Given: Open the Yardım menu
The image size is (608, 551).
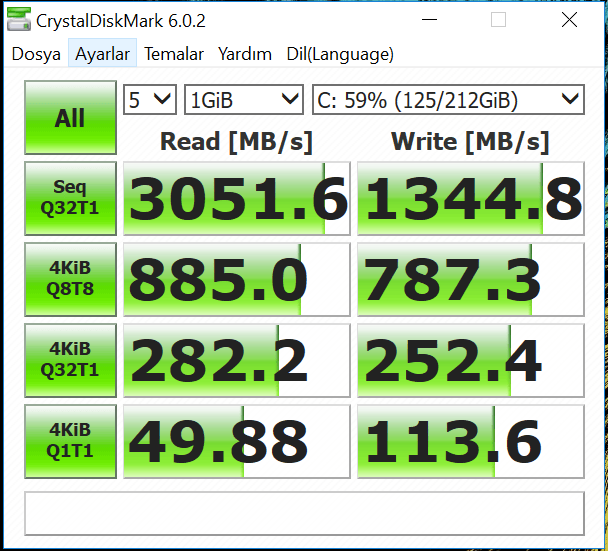Looking at the screenshot, I should [x=245, y=54].
